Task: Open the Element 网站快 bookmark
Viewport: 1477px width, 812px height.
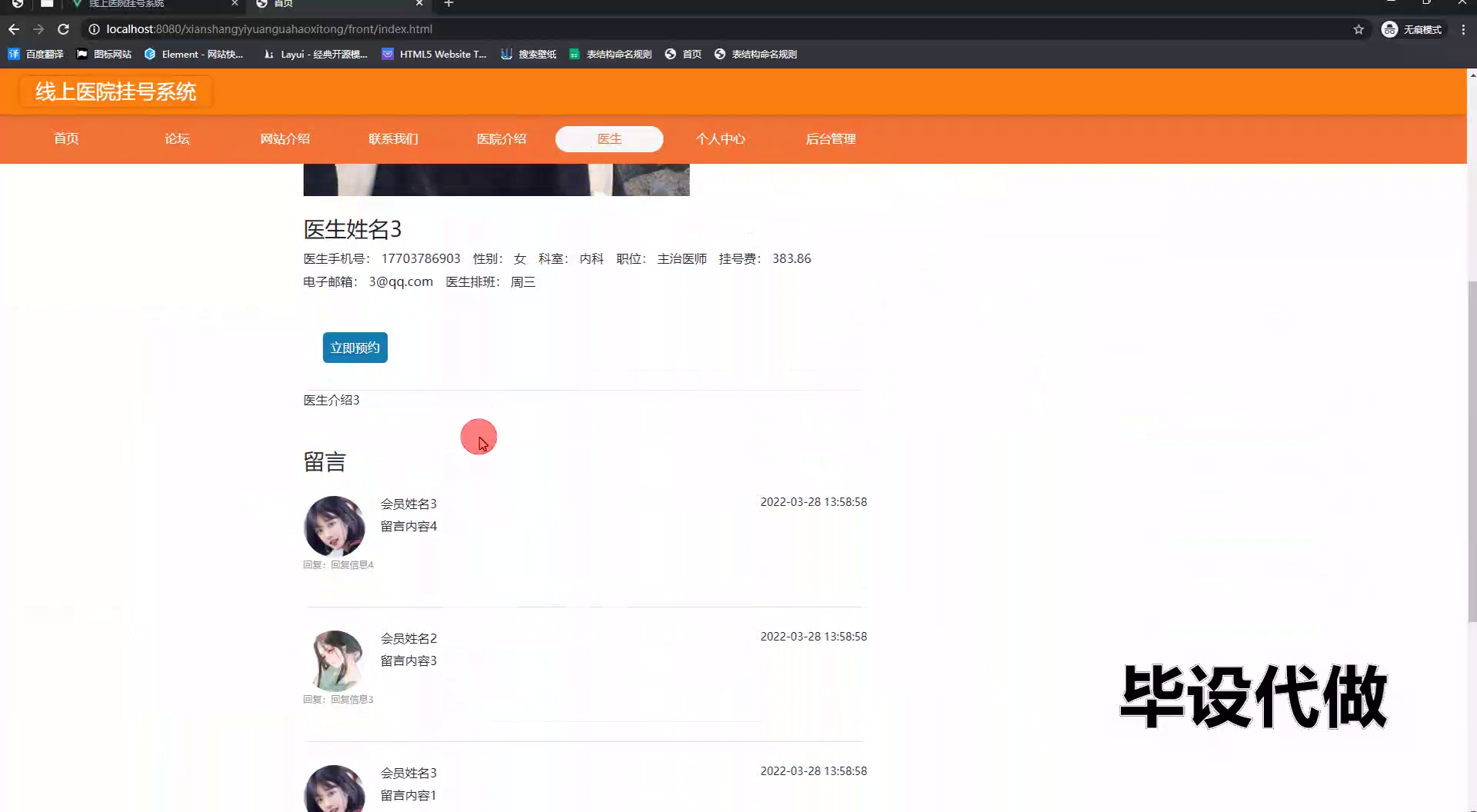Action: 194,54
